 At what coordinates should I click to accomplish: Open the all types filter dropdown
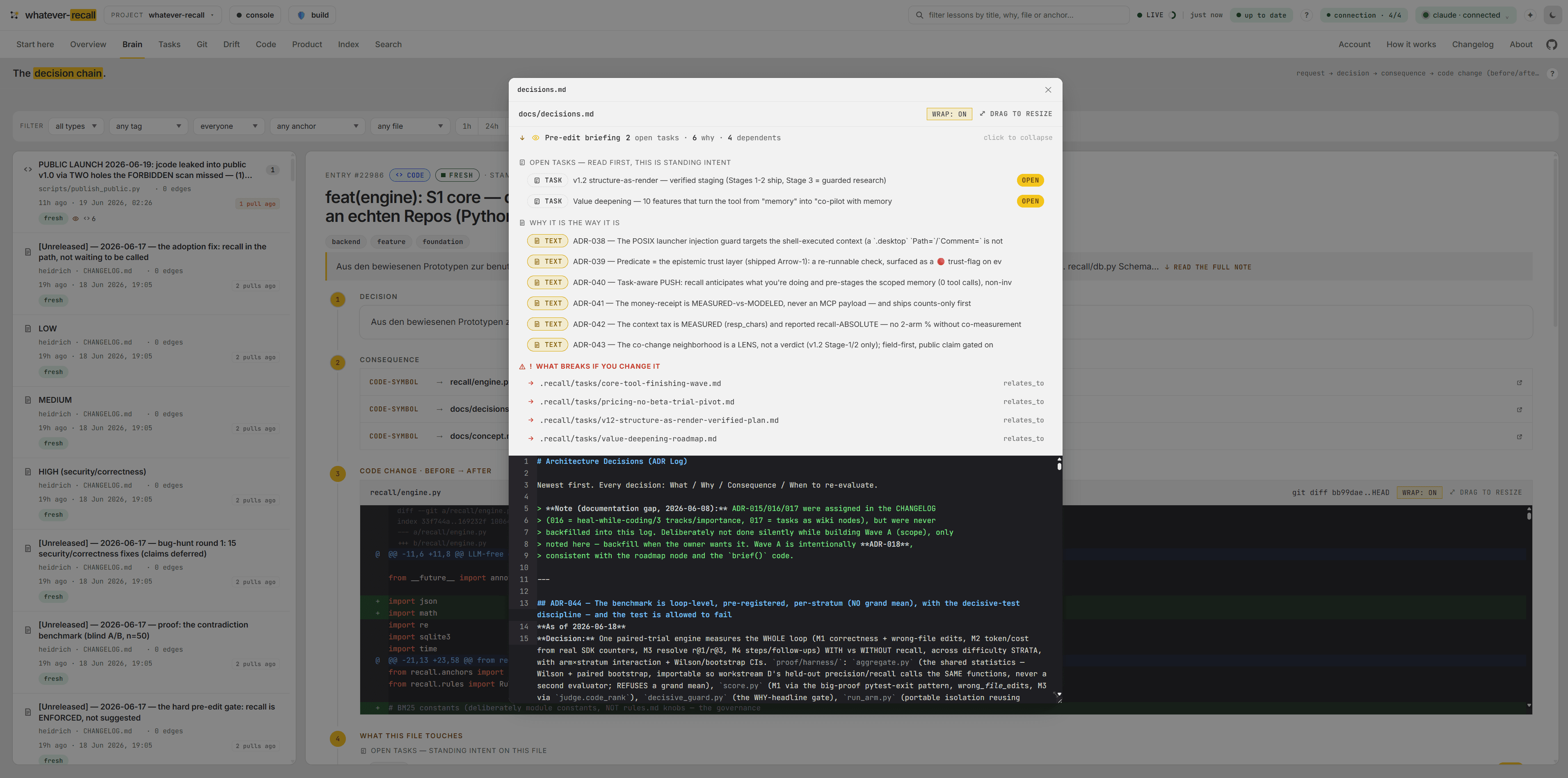76,127
